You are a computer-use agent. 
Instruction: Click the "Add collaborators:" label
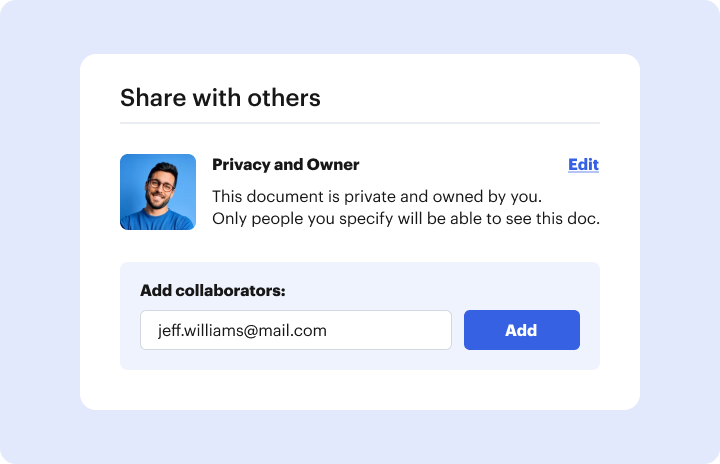pyautogui.click(x=213, y=291)
